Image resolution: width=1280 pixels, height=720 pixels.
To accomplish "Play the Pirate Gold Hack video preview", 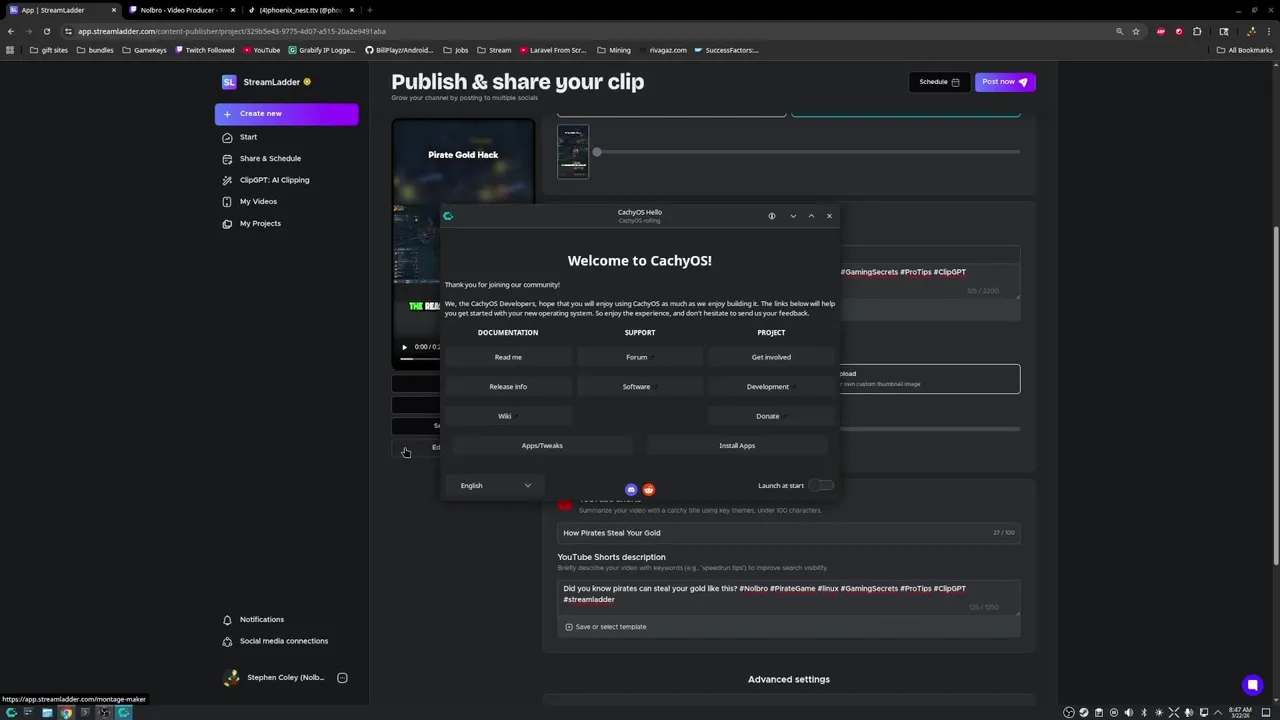I will [405, 347].
